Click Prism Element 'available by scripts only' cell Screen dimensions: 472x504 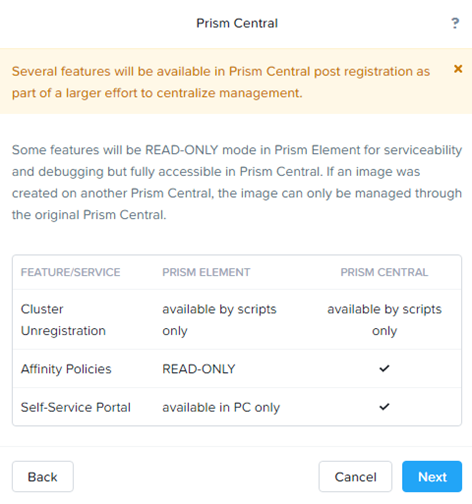219,320
